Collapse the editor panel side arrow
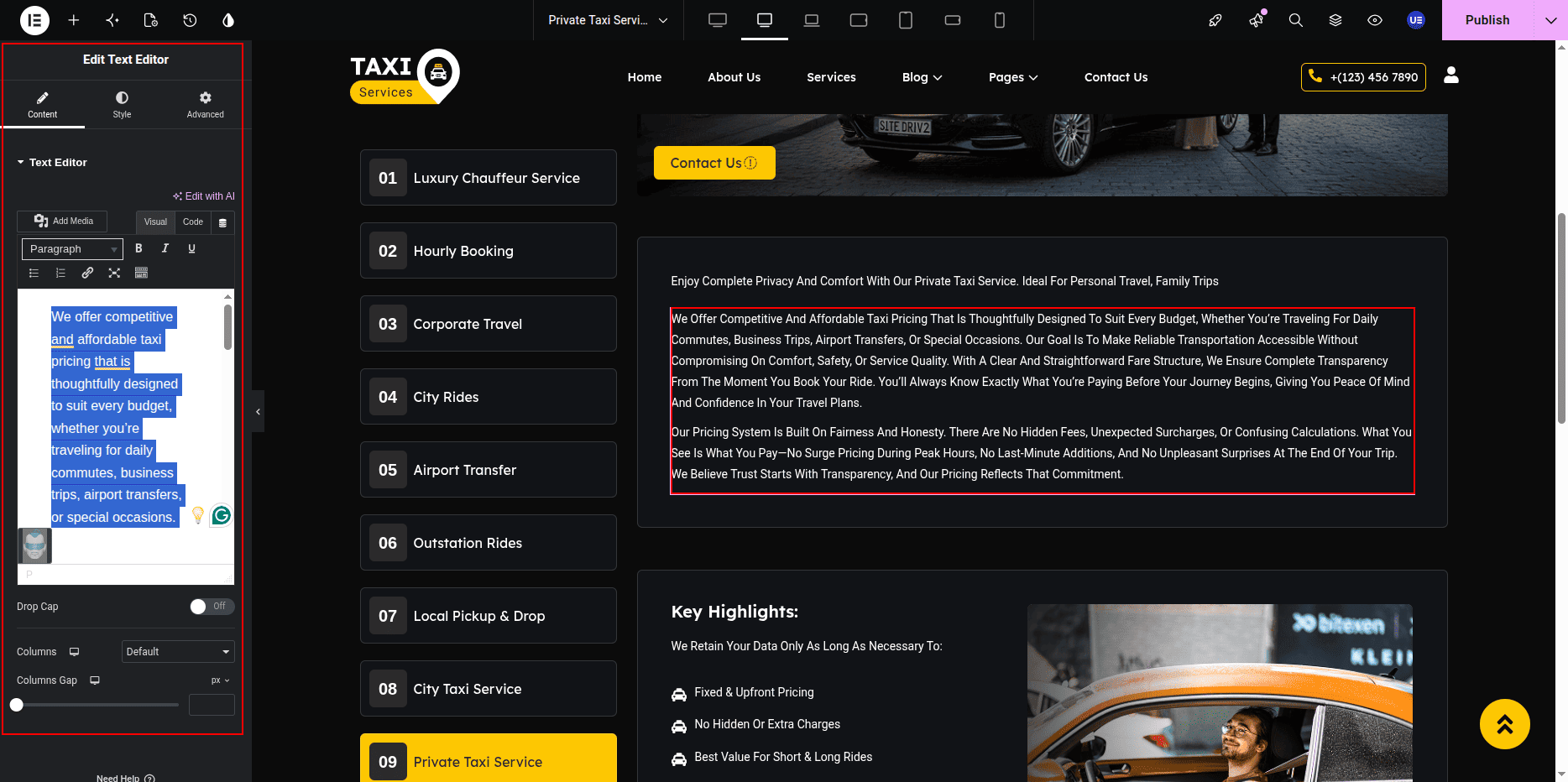Image resolution: width=1568 pixels, height=782 pixels. (258, 411)
